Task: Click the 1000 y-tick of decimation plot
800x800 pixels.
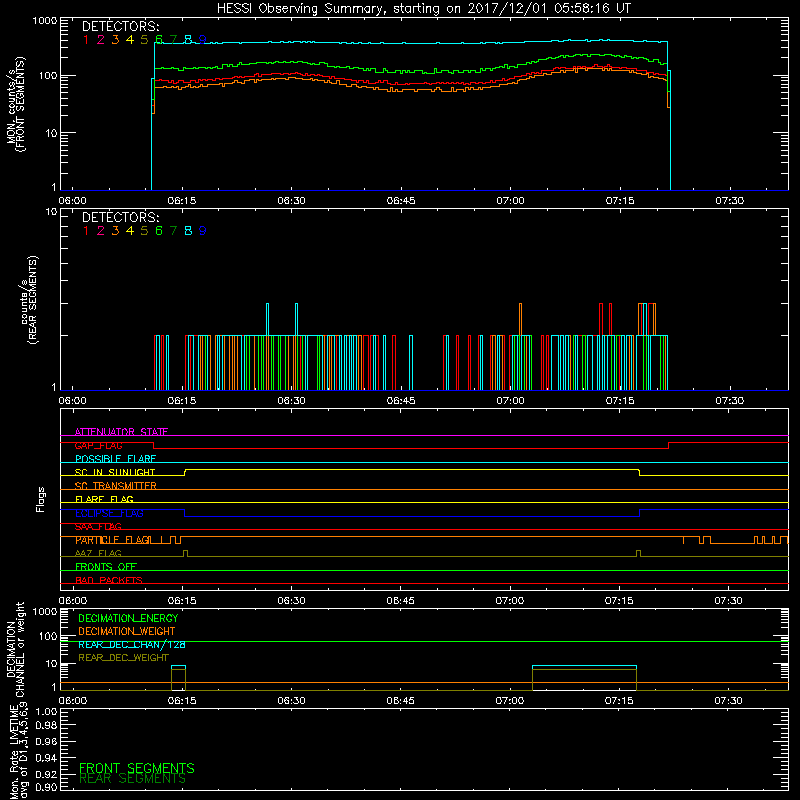Action: tap(45, 611)
